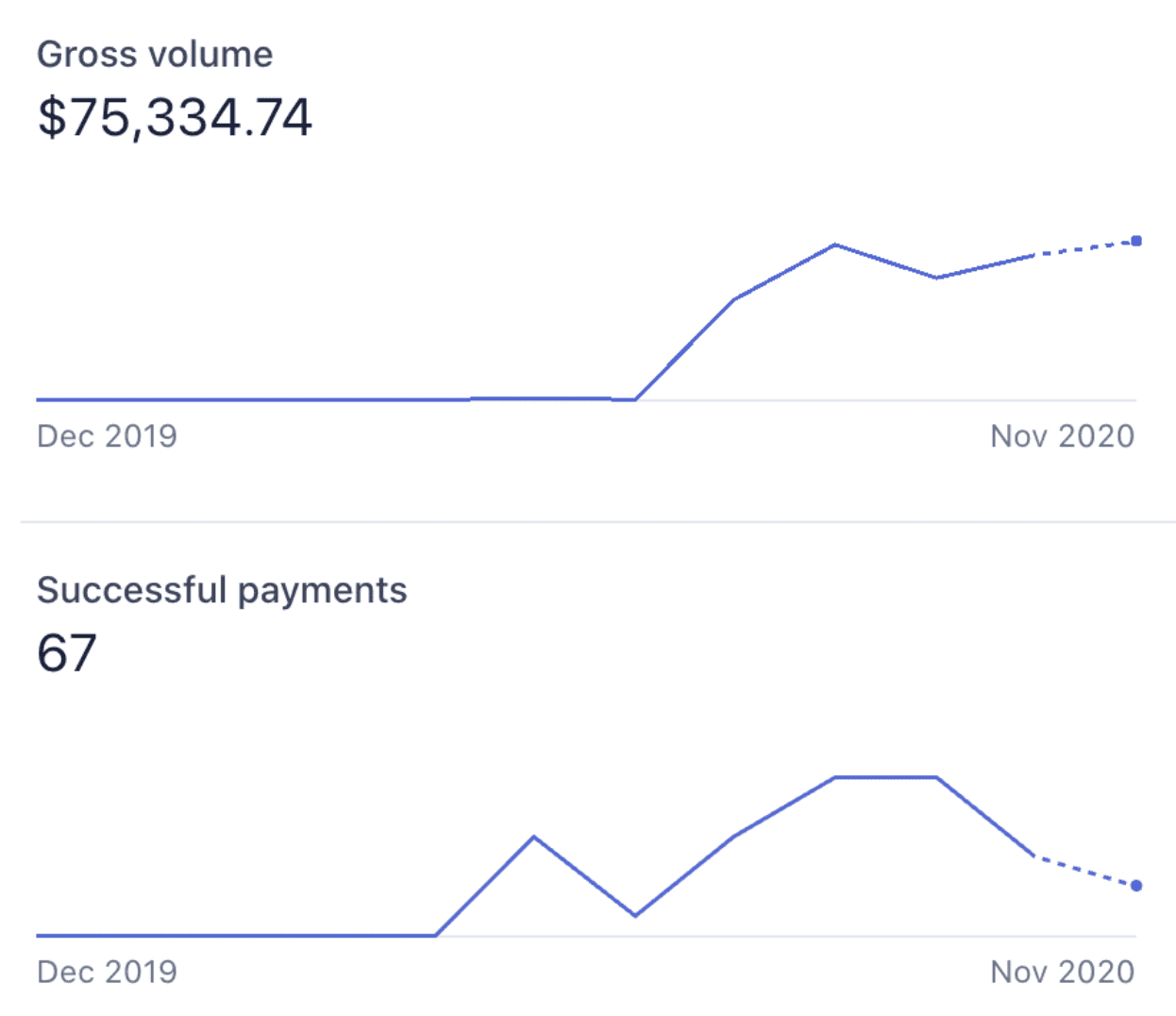Click the Successful payments chart's end dot
The image size is (1176, 1016).
1136,886
